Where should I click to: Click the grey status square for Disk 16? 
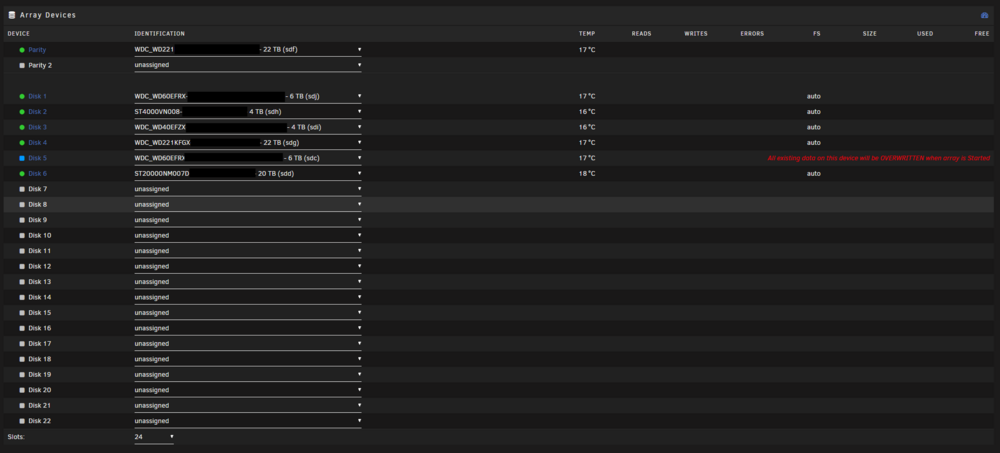click(x=22, y=328)
